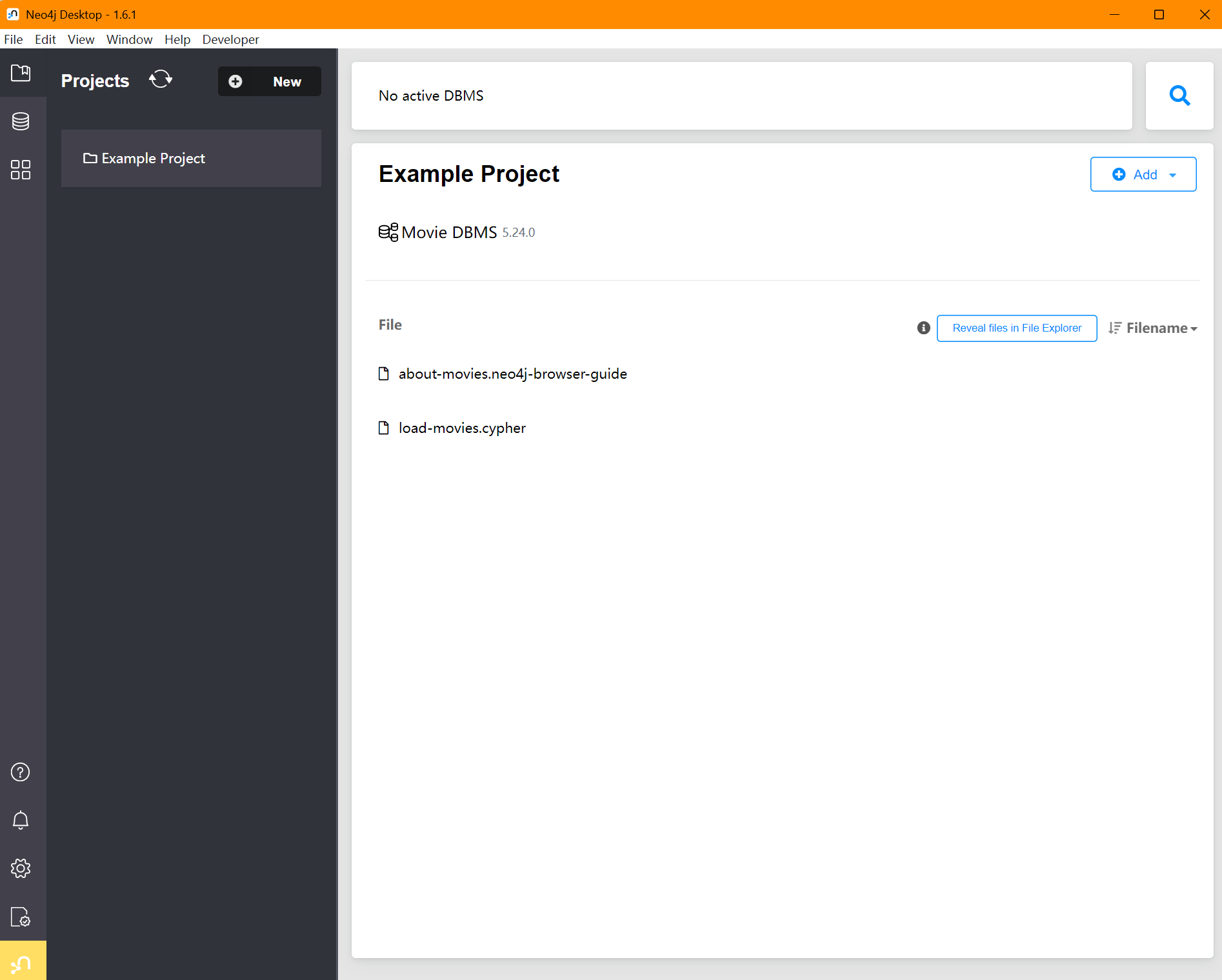The width and height of the screenshot is (1222, 980).
Task: Open the about-movies.neo4j-browser-guide file
Action: (x=512, y=374)
